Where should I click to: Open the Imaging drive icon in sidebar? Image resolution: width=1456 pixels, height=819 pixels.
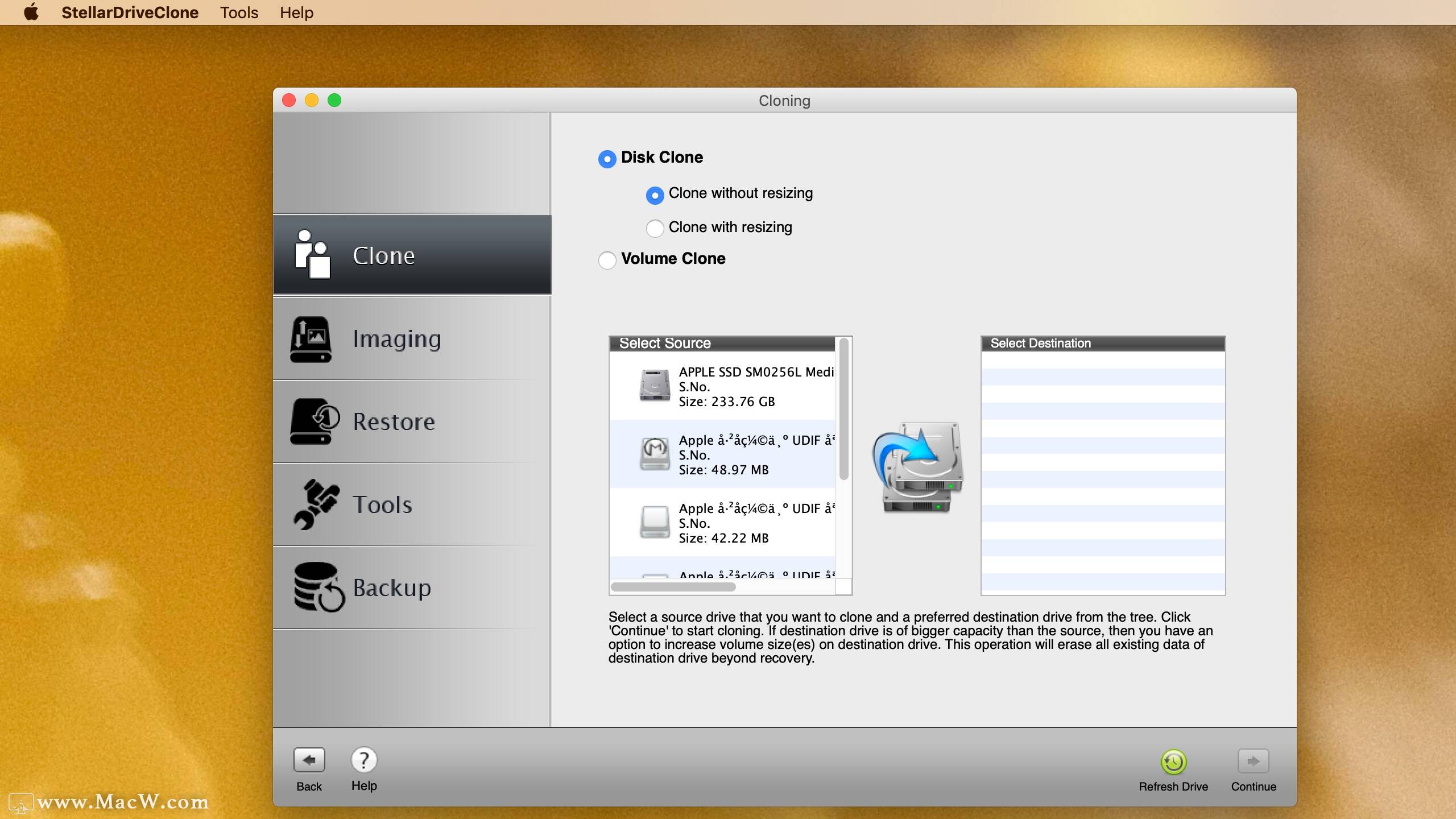click(311, 339)
